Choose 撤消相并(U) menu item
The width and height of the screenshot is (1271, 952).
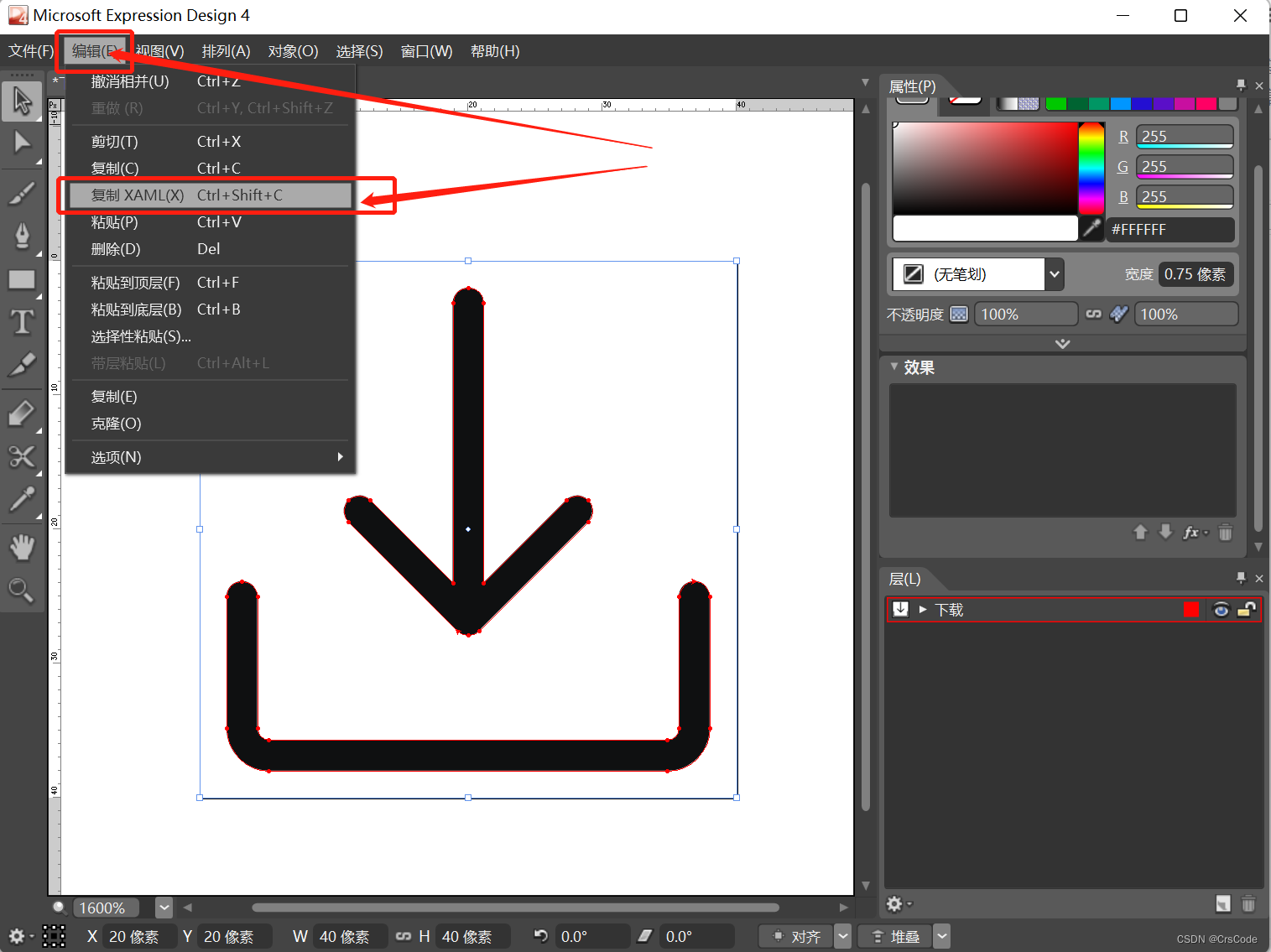210,81
